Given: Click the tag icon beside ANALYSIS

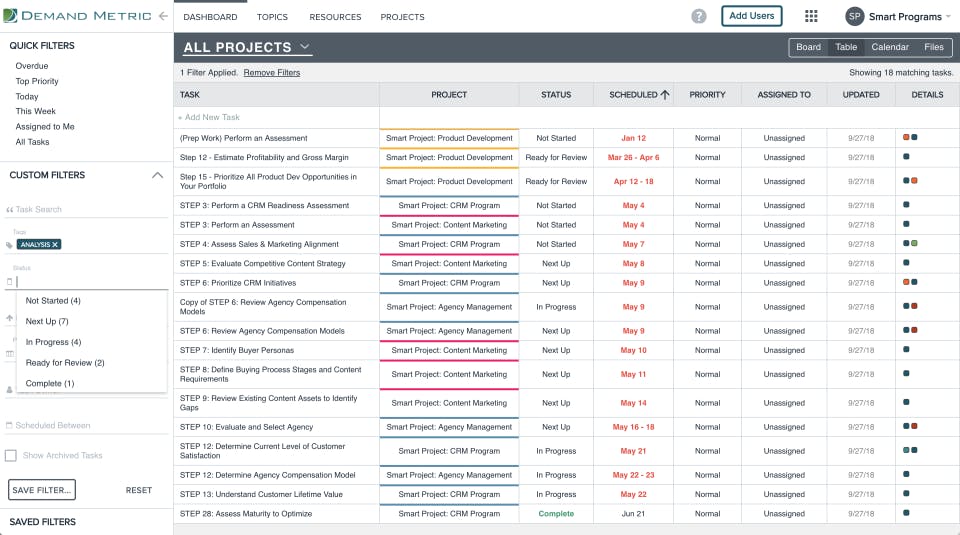Looking at the screenshot, I should [9, 245].
